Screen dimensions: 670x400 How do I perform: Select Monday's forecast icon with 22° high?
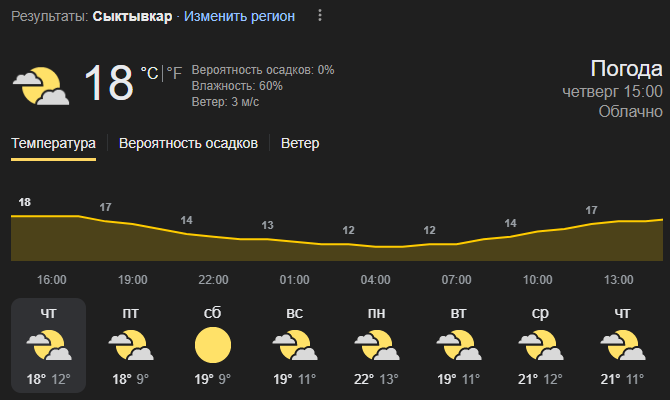coord(376,345)
